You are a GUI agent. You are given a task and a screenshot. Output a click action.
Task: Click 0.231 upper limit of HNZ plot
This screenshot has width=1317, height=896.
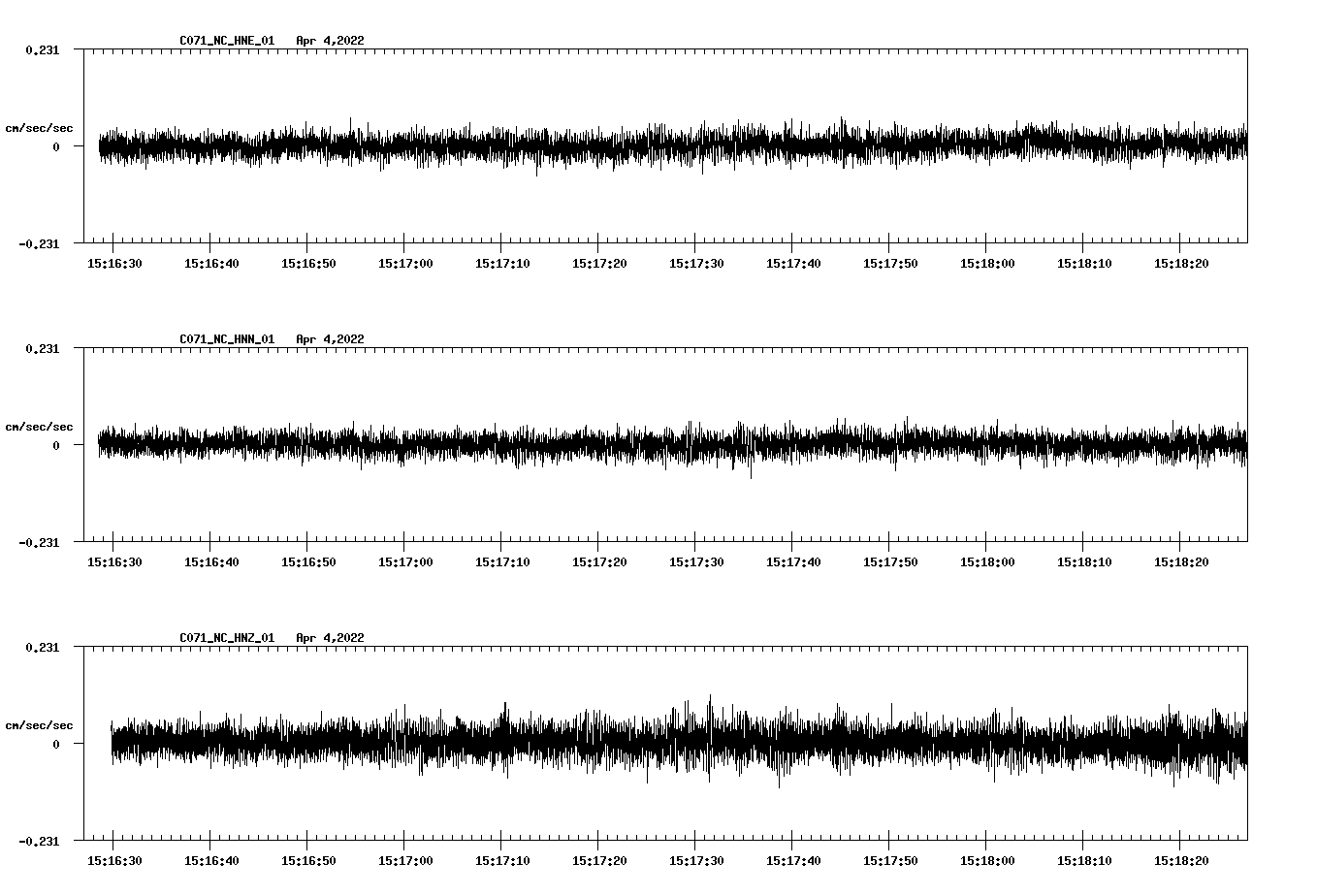click(43, 648)
